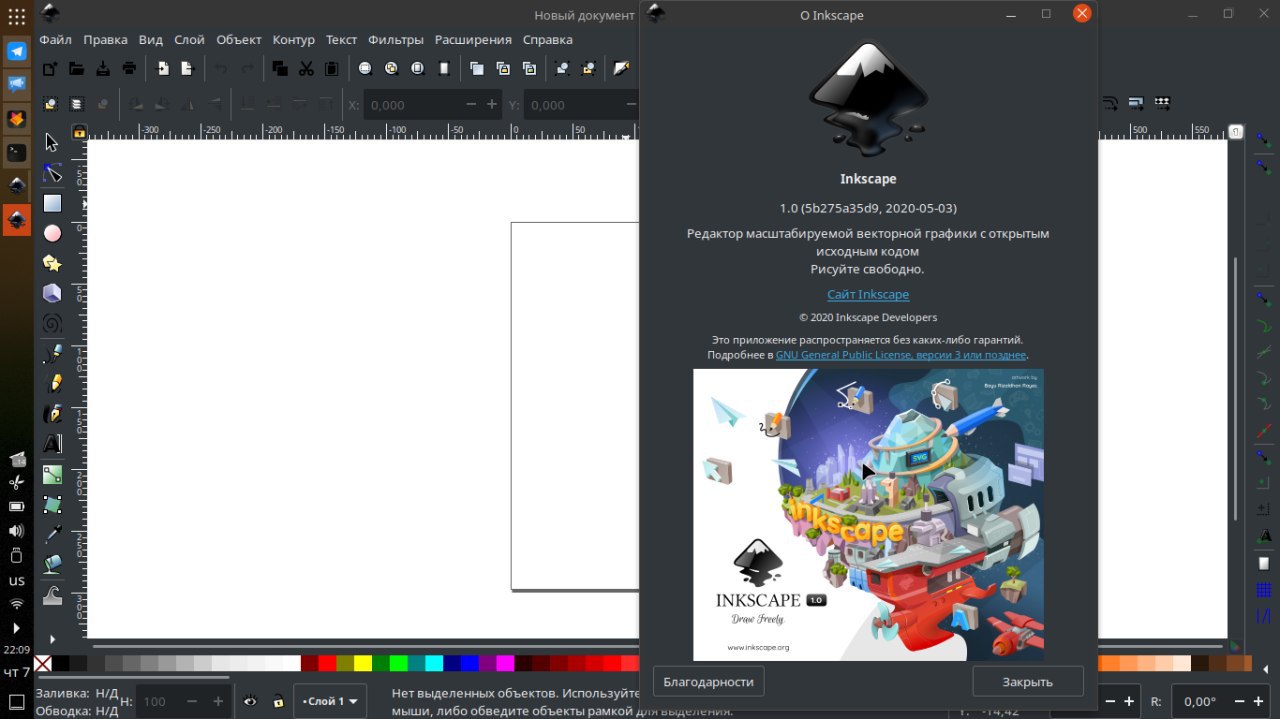This screenshot has height=719, width=1280.
Task: Toggle current layer visibility eye
Action: coord(249,701)
